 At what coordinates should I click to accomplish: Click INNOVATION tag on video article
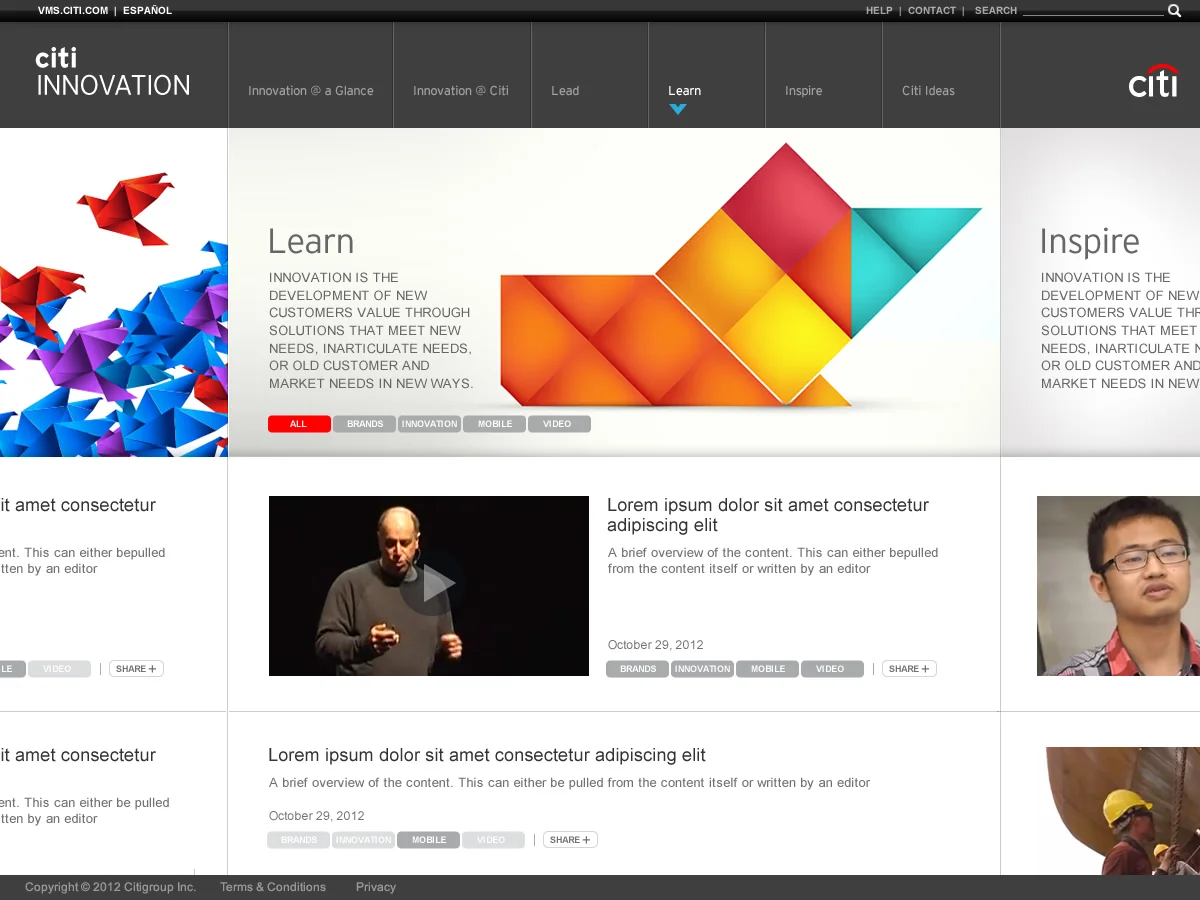point(703,669)
